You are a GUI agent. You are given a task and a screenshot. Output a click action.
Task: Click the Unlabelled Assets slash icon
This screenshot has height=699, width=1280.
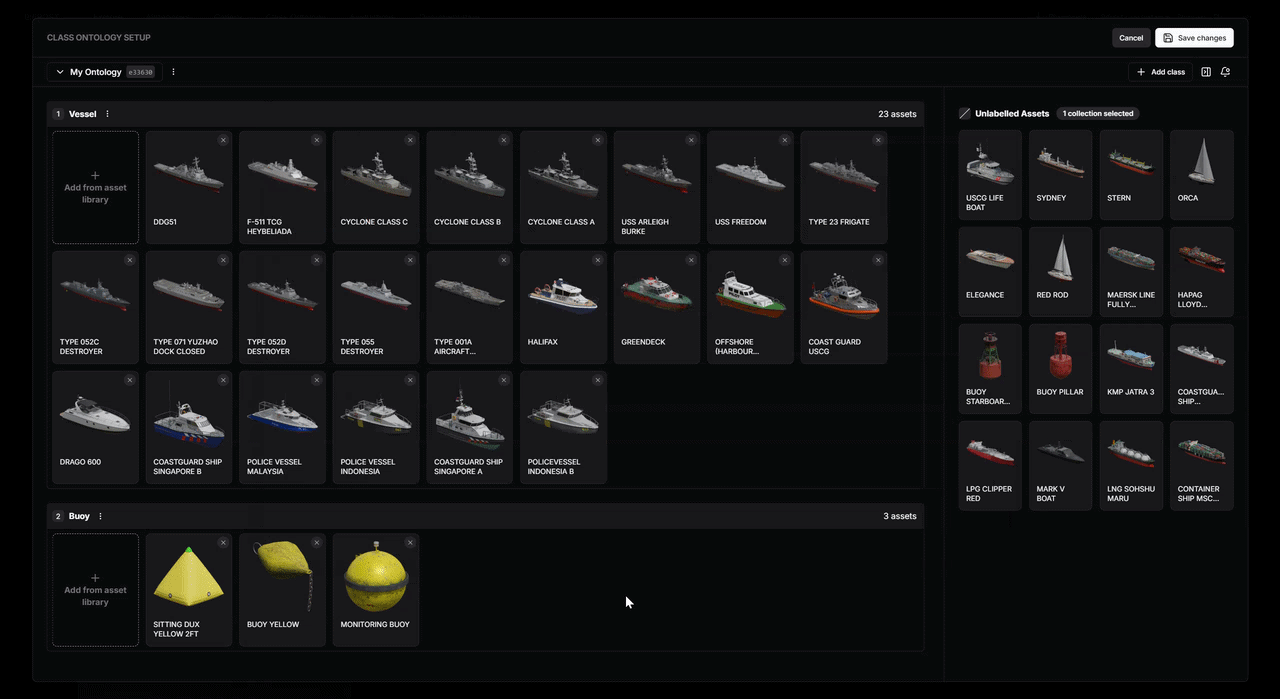click(965, 114)
